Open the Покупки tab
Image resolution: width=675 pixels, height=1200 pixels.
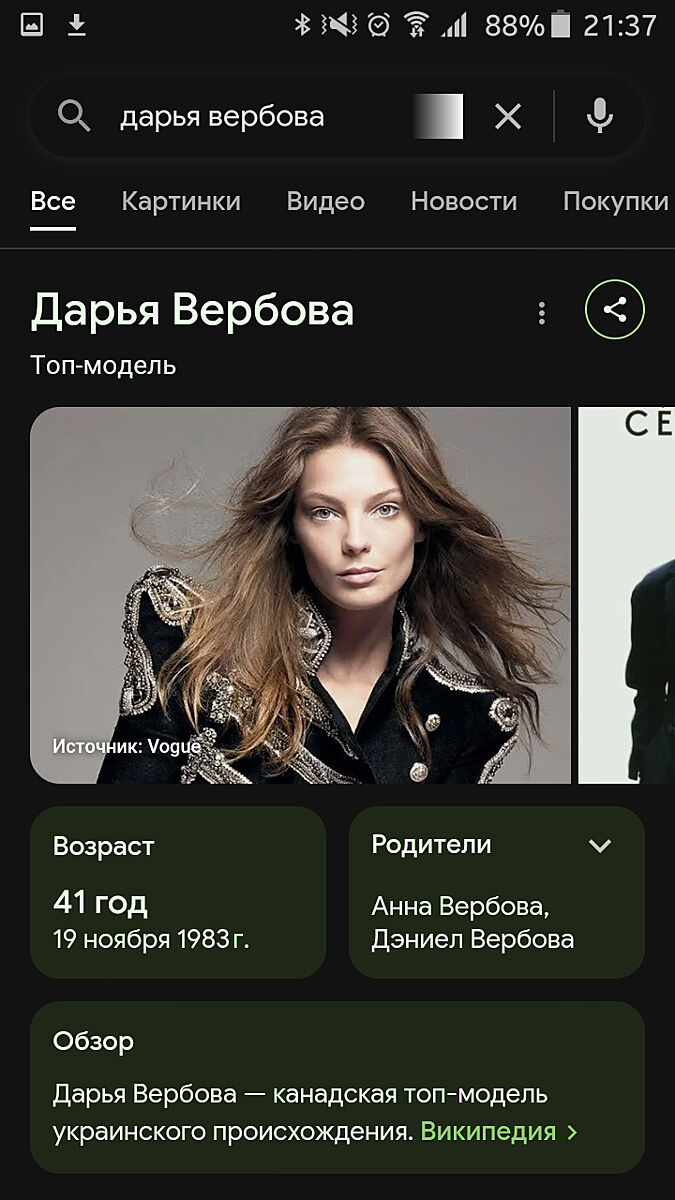coord(616,201)
